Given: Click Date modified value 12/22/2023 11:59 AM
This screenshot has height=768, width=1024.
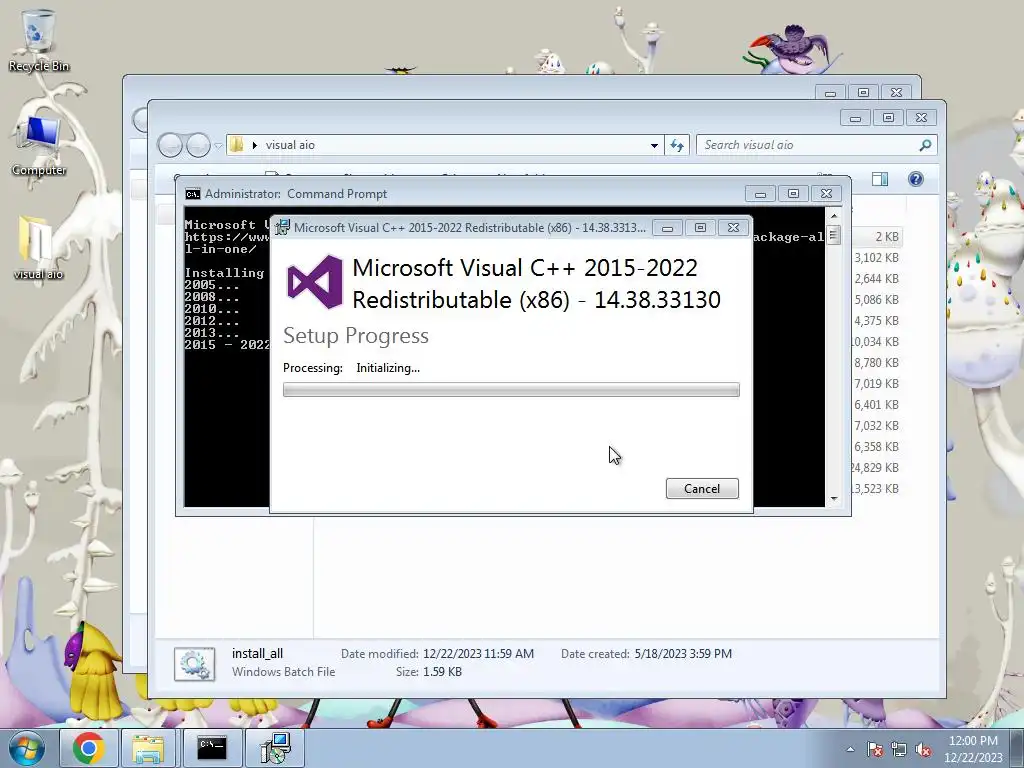Looking at the screenshot, I should pyautogui.click(x=478, y=654).
